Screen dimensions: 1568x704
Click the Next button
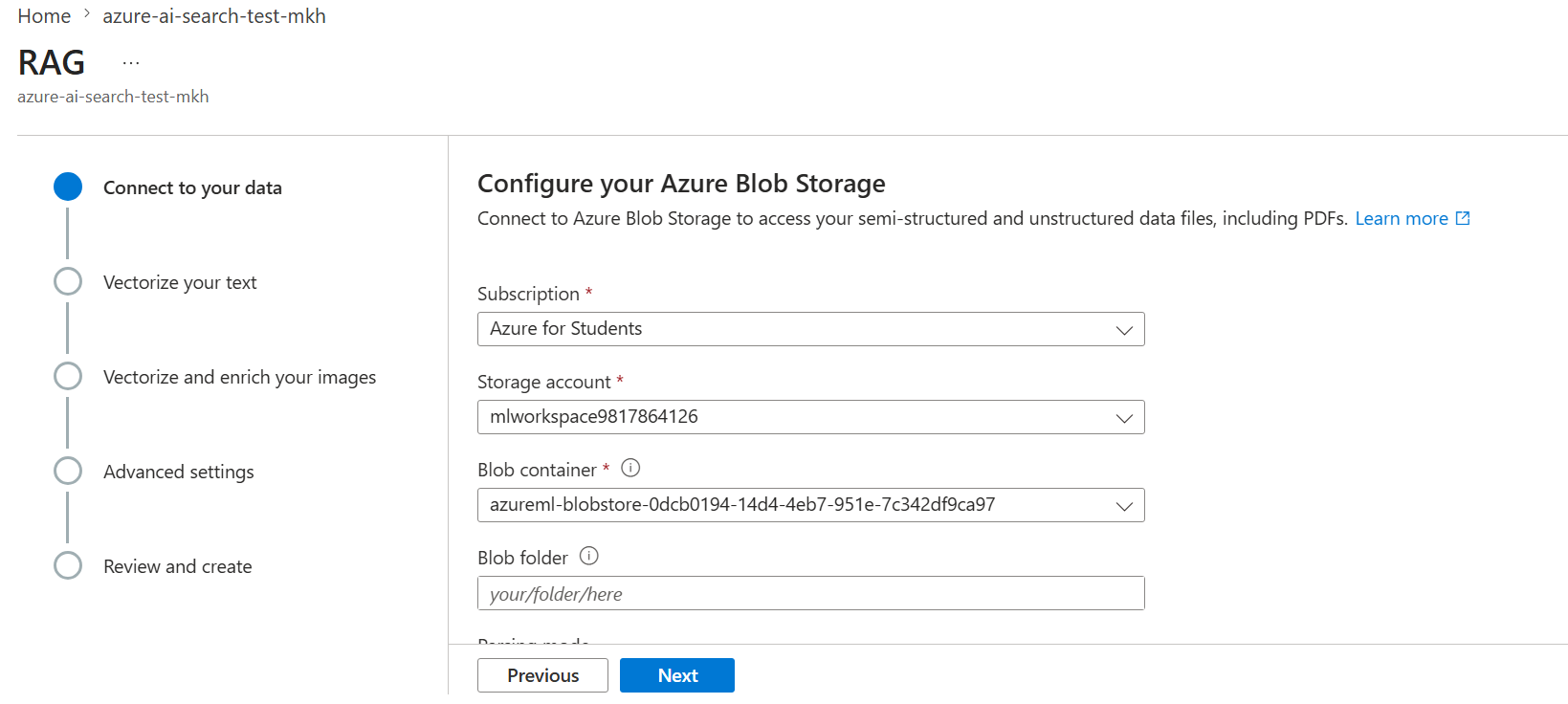677,675
